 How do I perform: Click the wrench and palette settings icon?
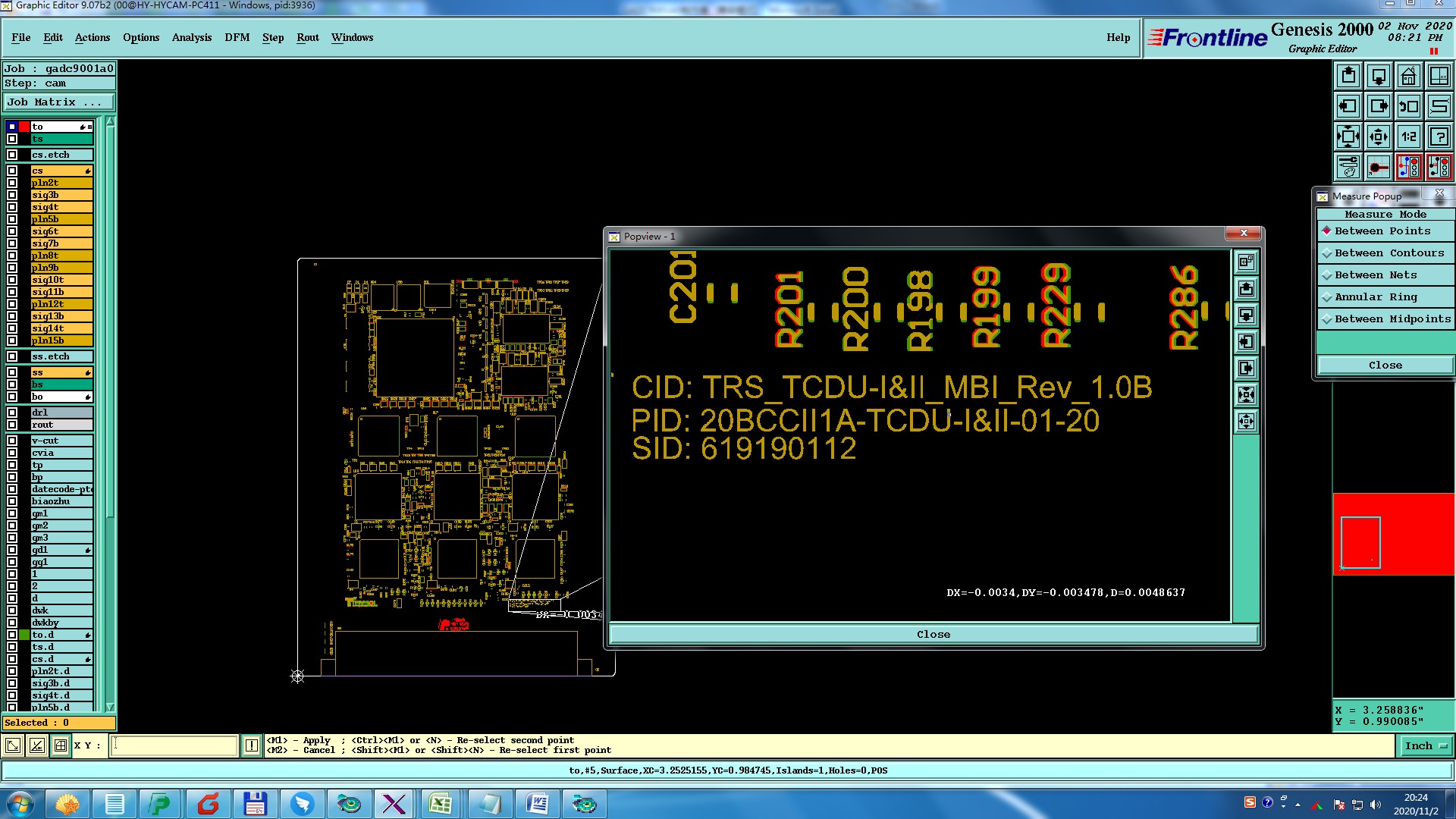(x=1348, y=167)
